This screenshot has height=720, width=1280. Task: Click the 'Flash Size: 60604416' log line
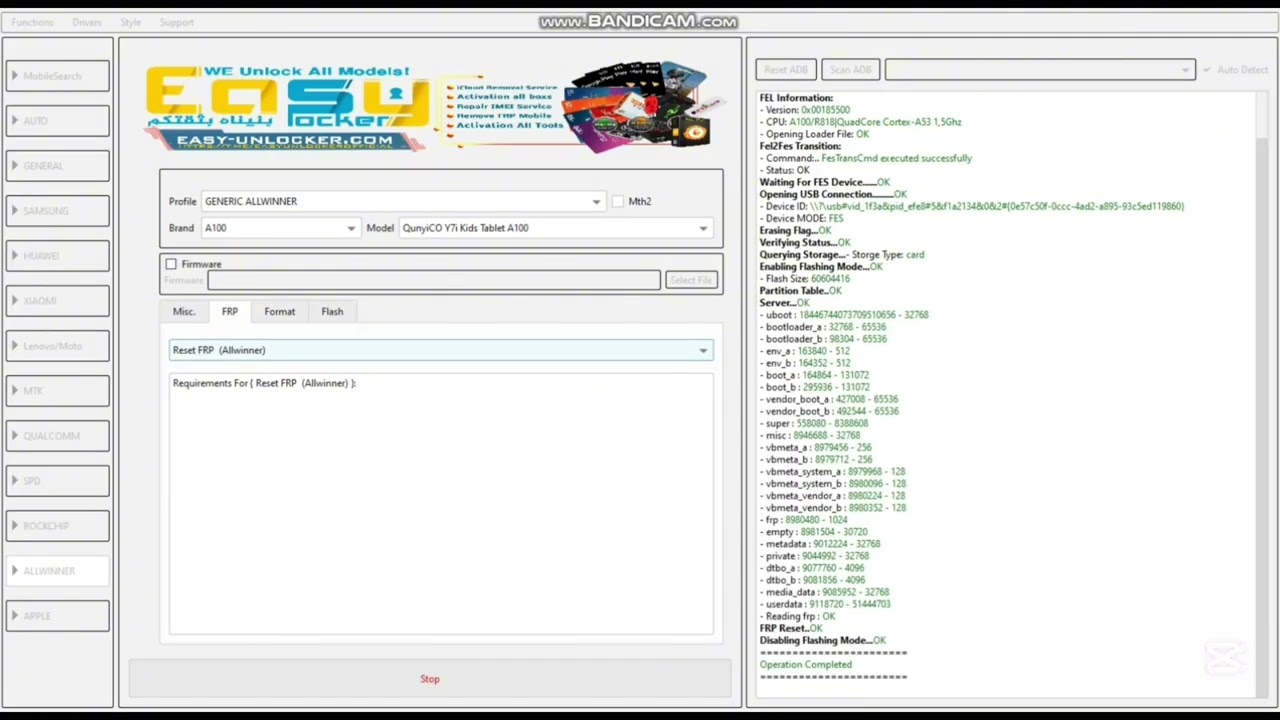[805, 278]
